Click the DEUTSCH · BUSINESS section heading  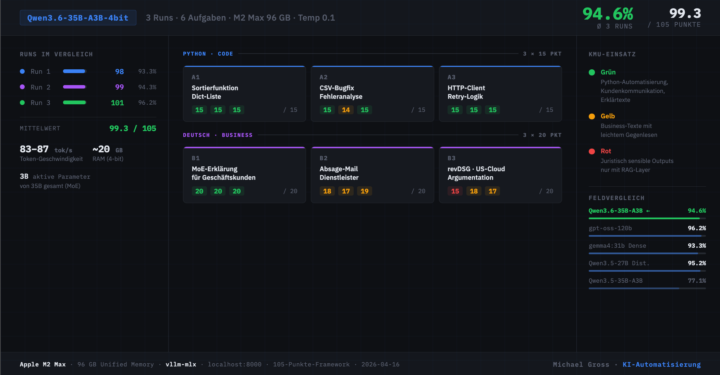[218, 135]
